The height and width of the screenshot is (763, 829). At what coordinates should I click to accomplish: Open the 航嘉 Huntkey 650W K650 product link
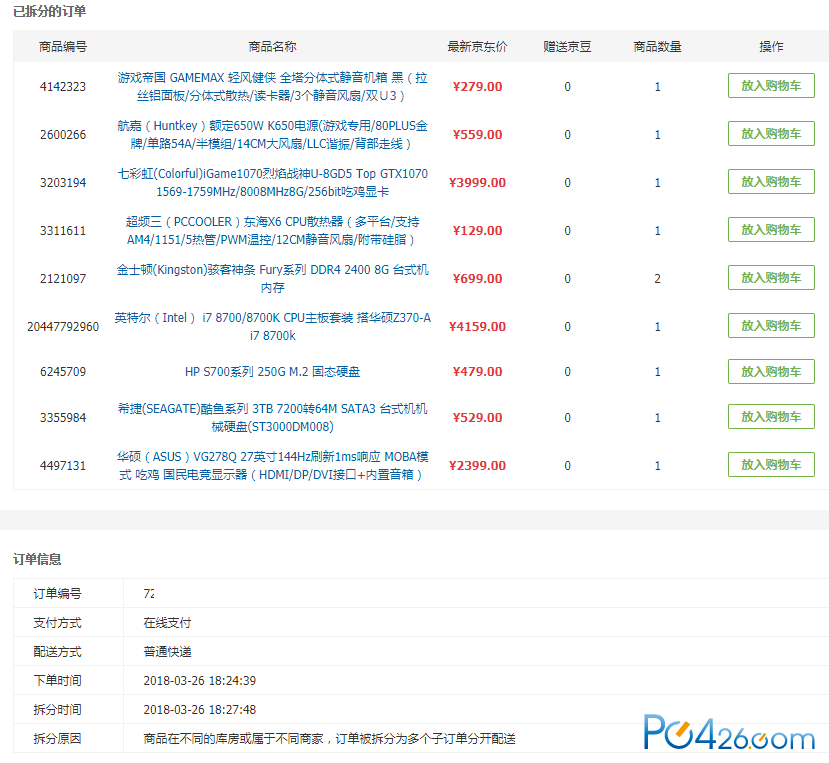[272, 135]
